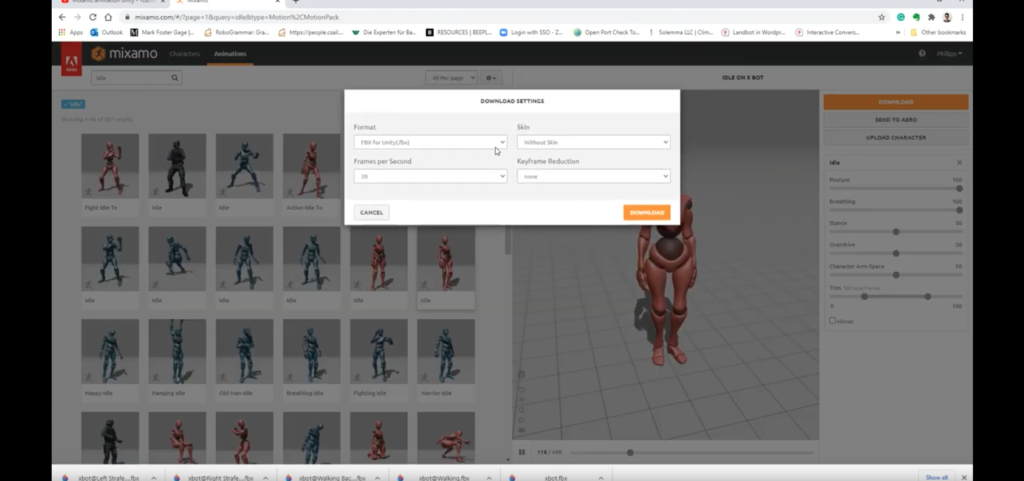Enable the Mirror checkbox
The image size is (1024, 481).
[x=833, y=321]
